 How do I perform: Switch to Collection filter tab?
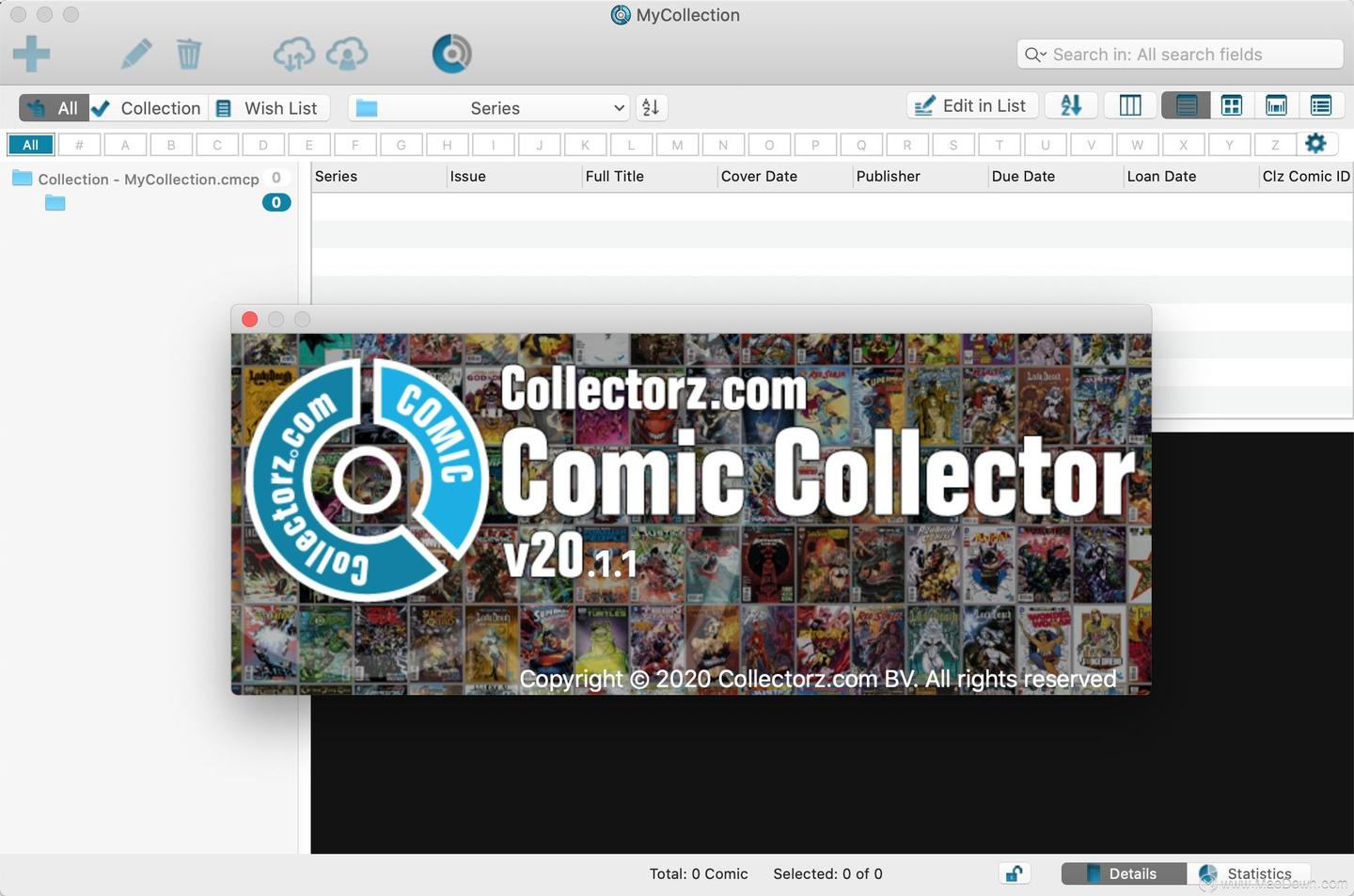click(149, 108)
